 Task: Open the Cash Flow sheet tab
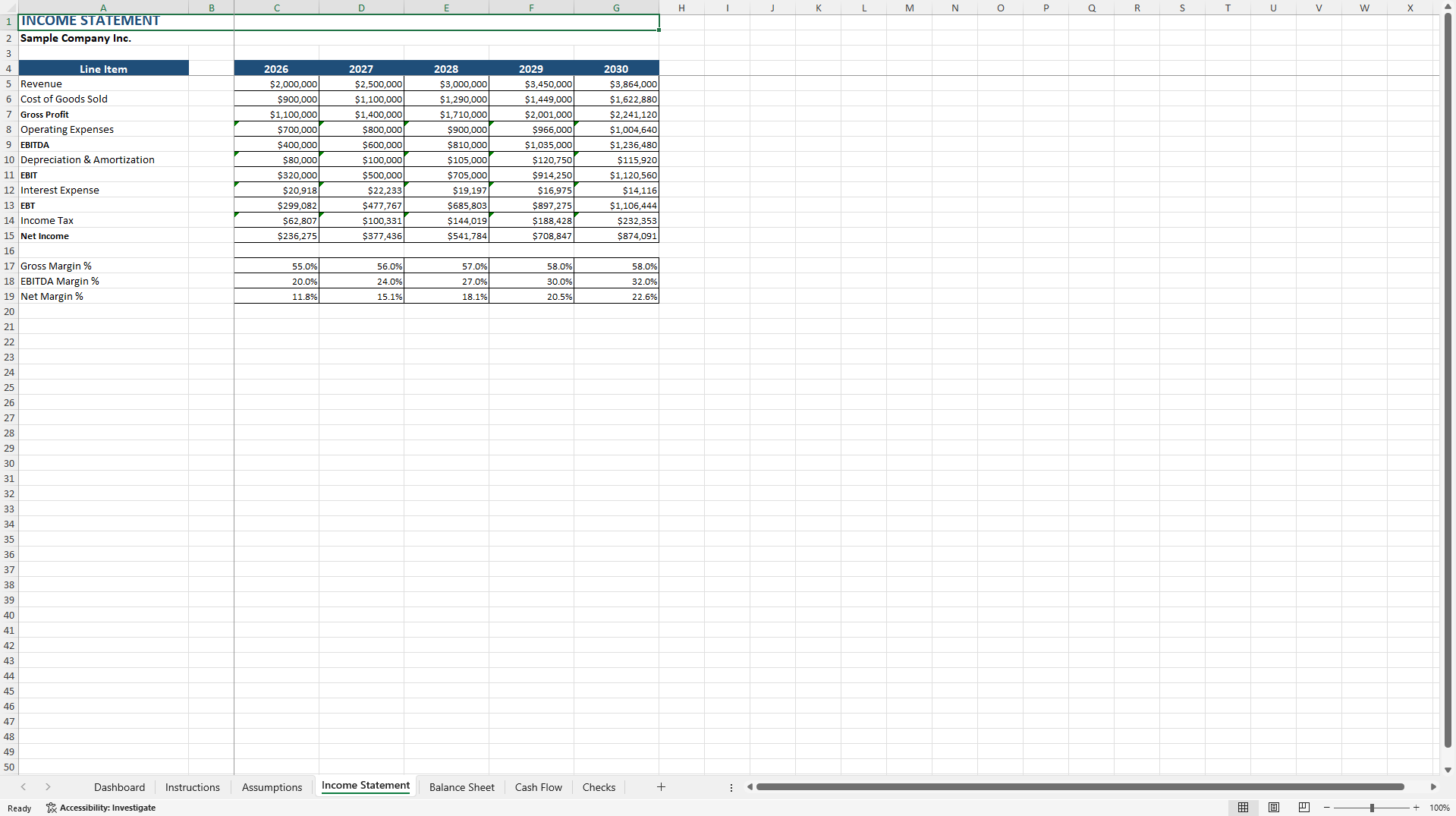coord(539,787)
